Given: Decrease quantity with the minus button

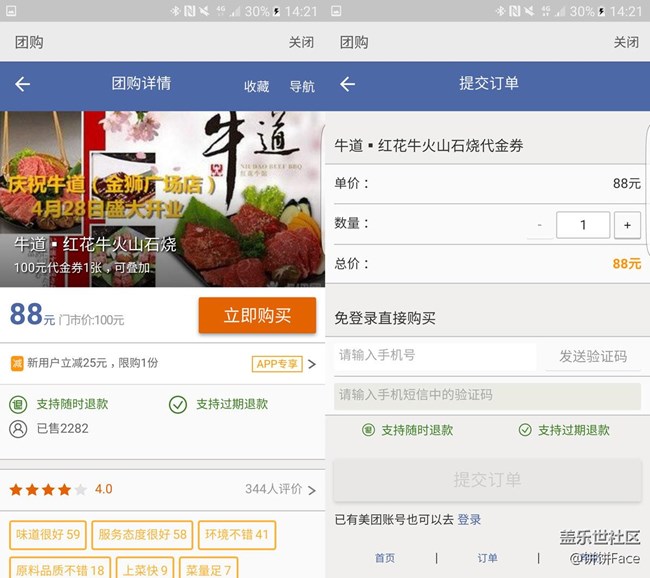Looking at the screenshot, I should (539, 225).
